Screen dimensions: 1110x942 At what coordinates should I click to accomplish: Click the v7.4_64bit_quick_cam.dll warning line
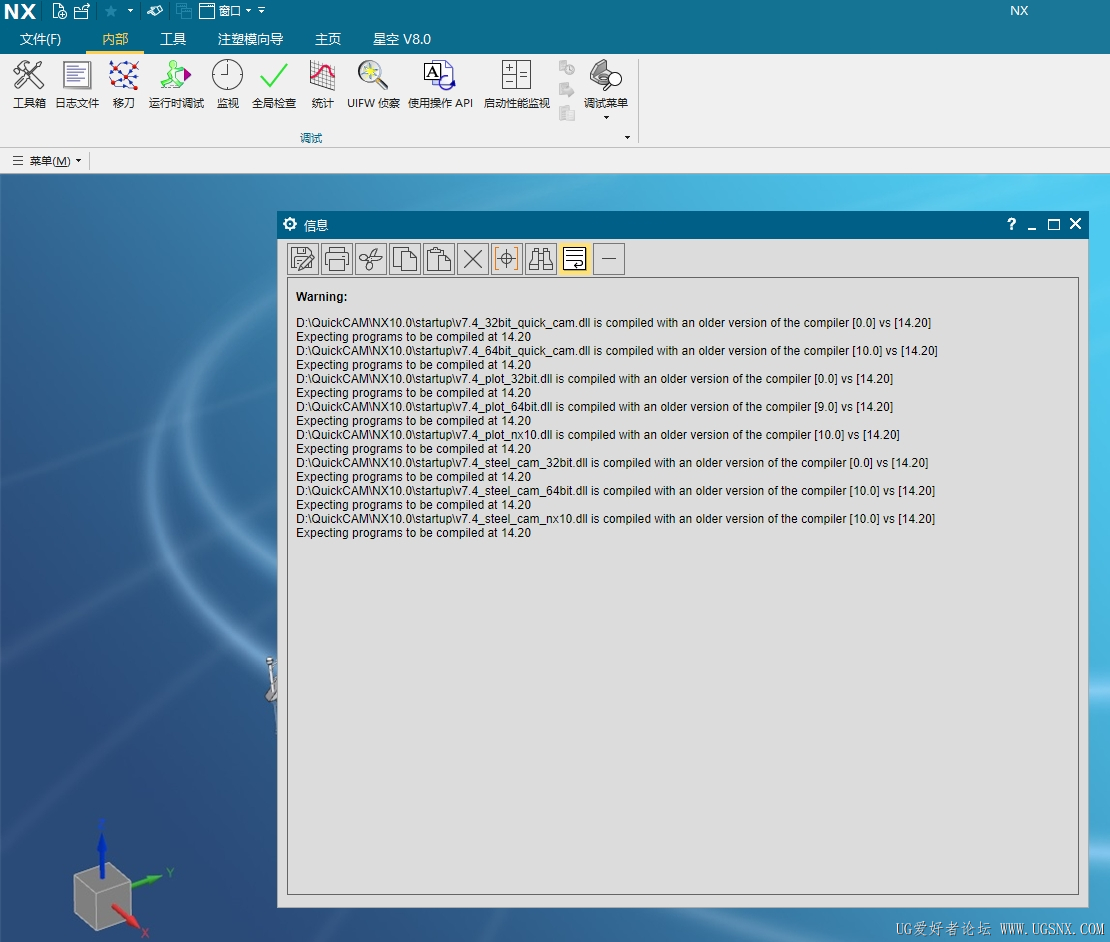[617, 351]
